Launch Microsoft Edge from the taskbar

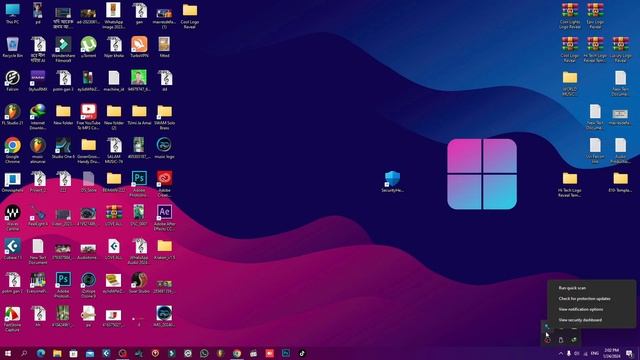click(41, 353)
